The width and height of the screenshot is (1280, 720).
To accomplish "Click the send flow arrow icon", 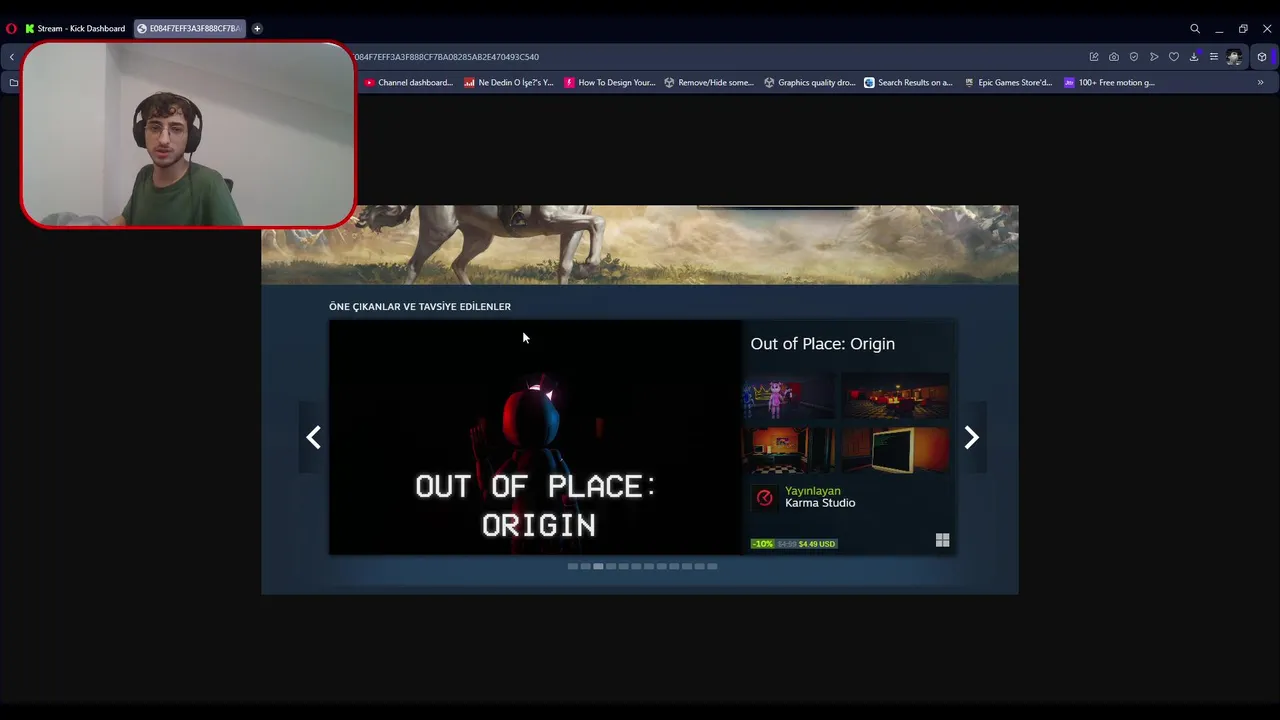I will point(1154,57).
